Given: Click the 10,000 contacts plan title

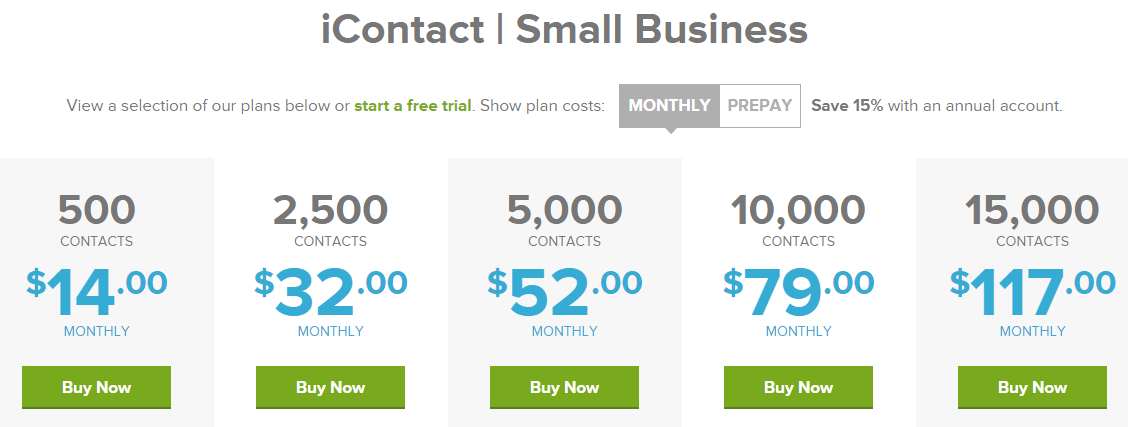Looking at the screenshot, I should [799, 219].
